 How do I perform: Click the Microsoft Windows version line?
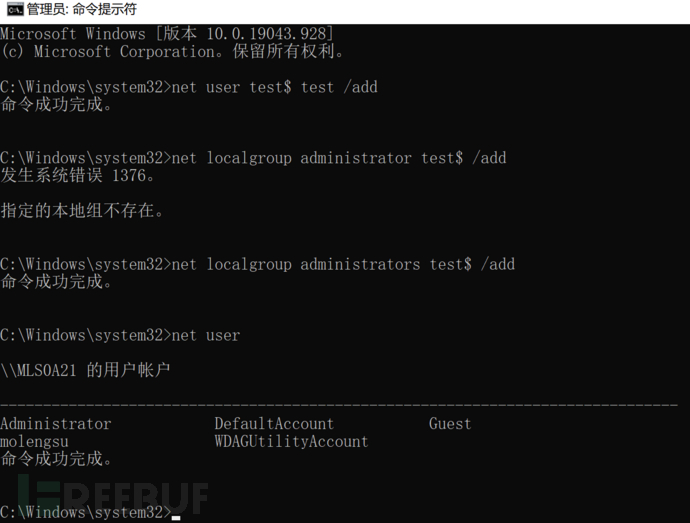click(167, 33)
